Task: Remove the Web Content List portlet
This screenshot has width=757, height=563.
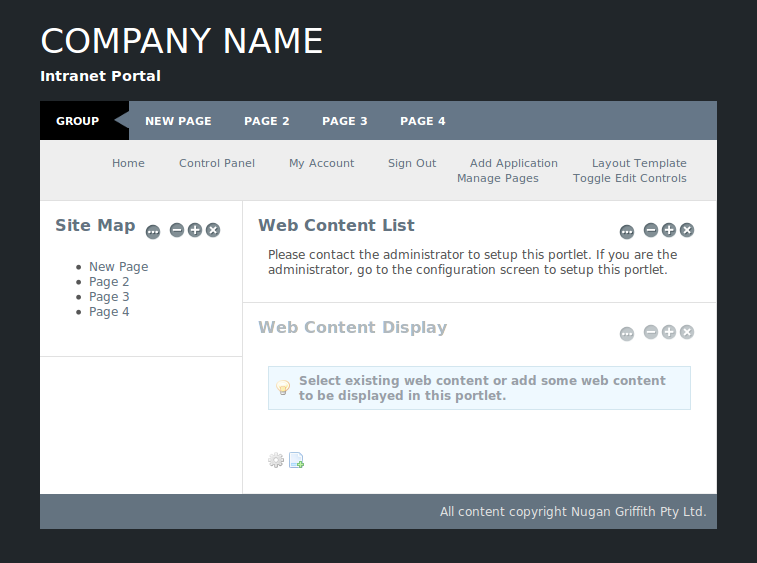Action: tap(687, 230)
